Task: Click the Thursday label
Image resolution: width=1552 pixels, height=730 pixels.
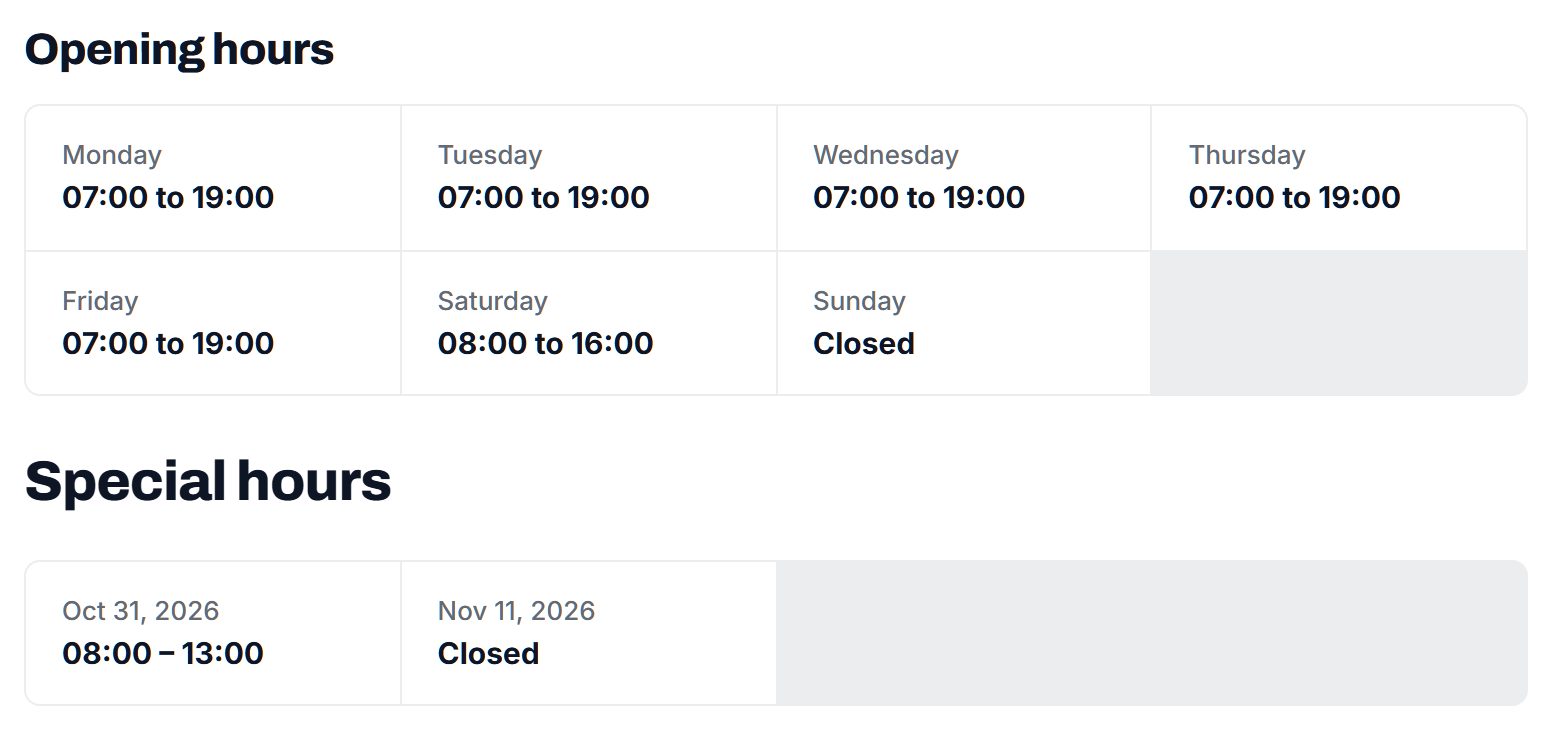Action: (1247, 155)
